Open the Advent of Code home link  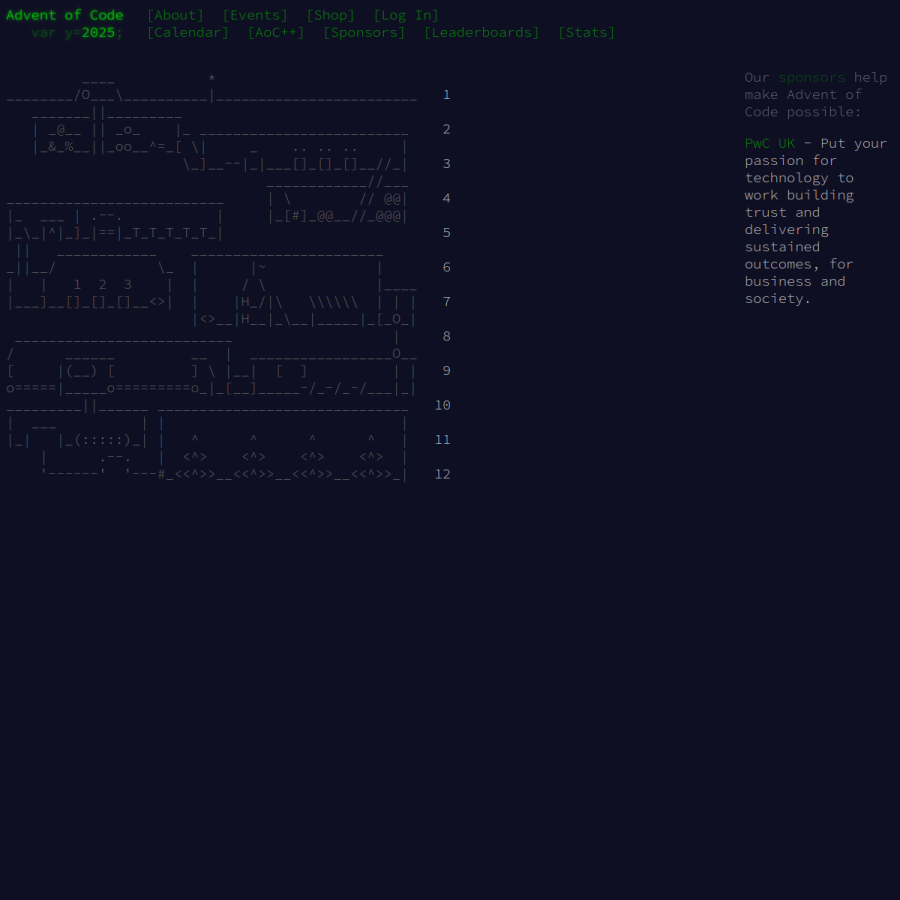coord(65,15)
